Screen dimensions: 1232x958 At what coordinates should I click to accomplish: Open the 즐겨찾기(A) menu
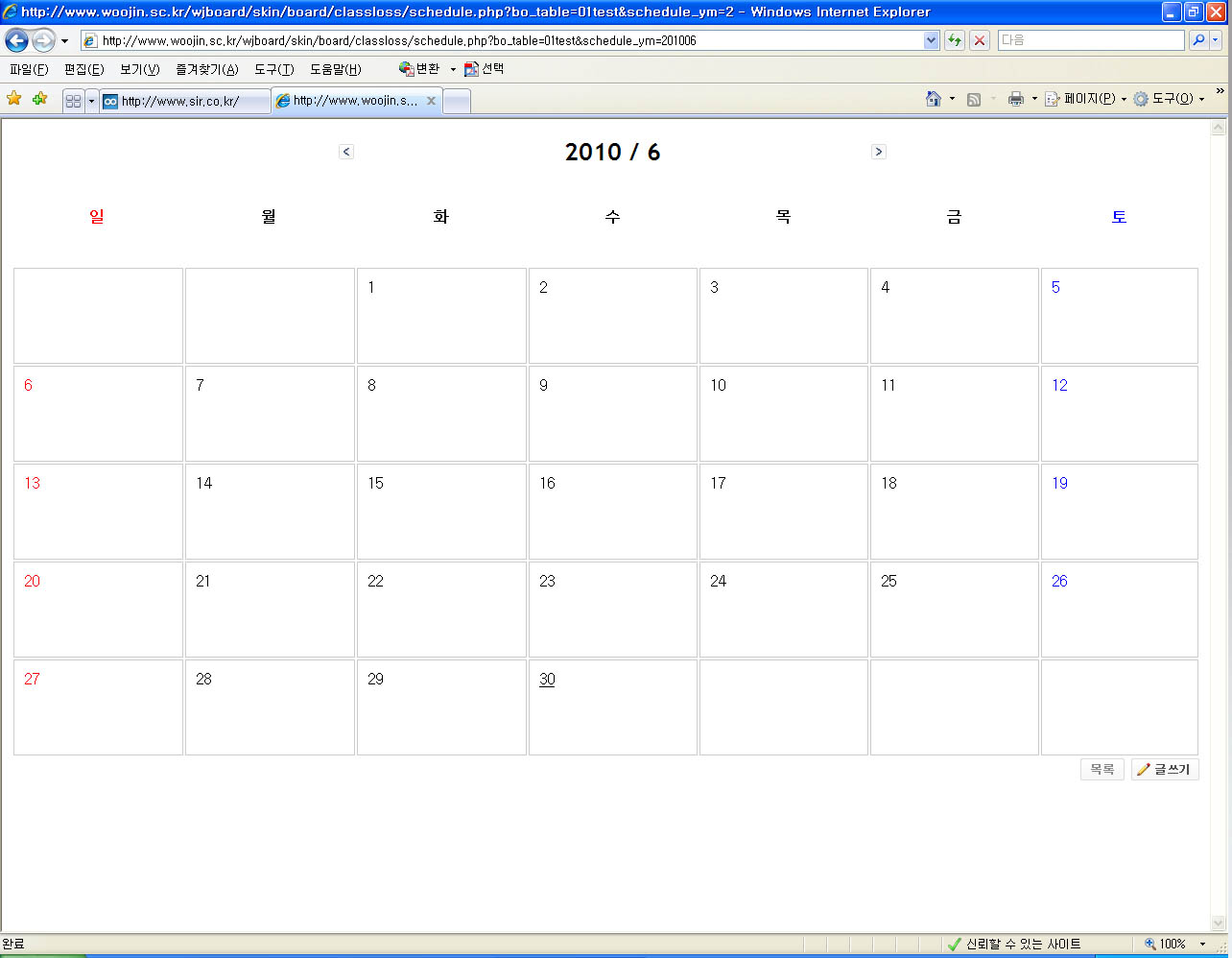[206, 70]
